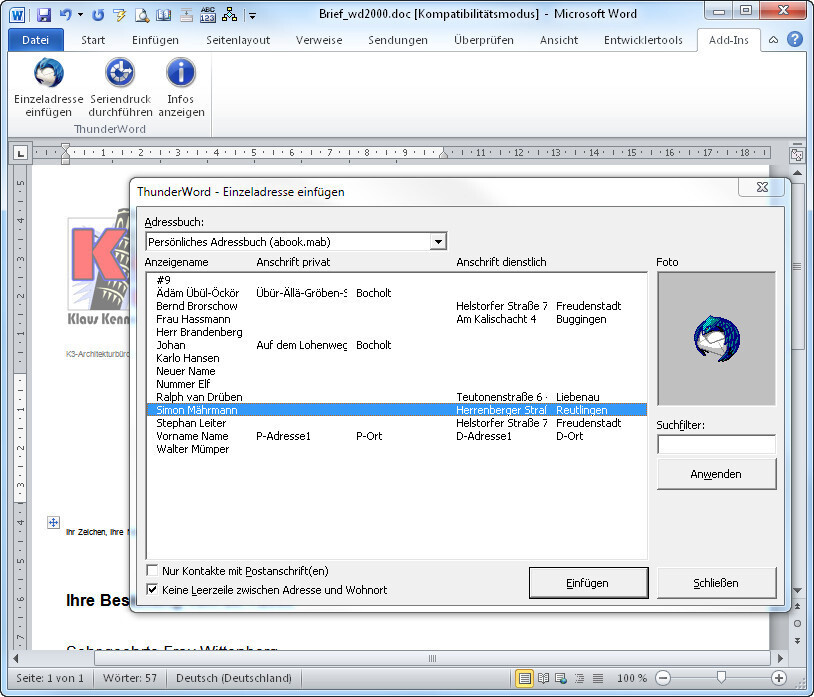Switch to print layout view icon
This screenshot has width=814, height=697.
click(x=525, y=678)
